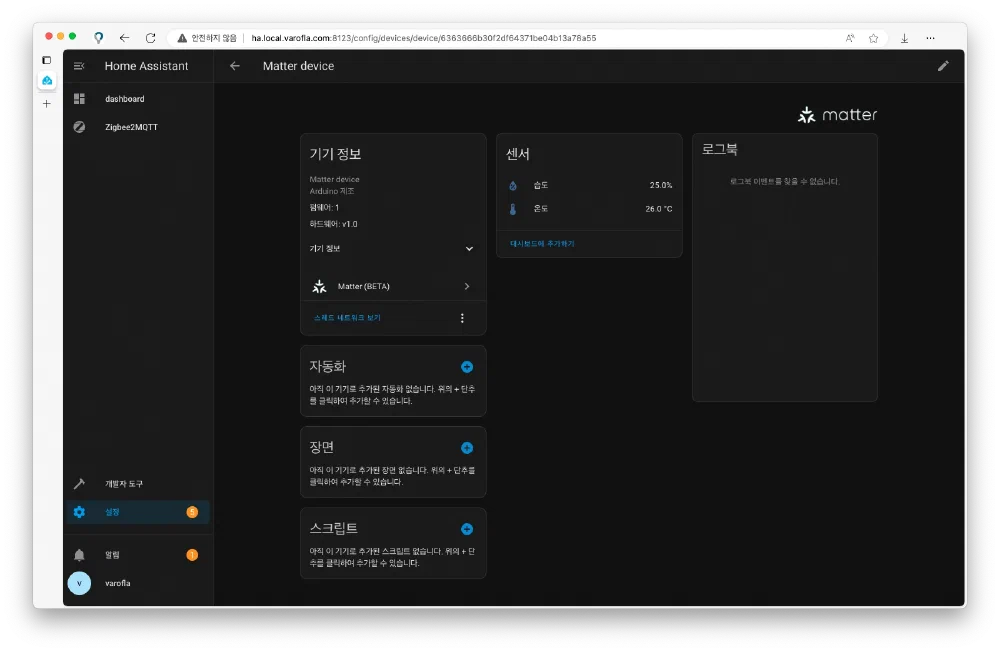Click the settings gear icon in the sidebar
The width and height of the screenshot is (1000, 652).
click(x=79, y=511)
